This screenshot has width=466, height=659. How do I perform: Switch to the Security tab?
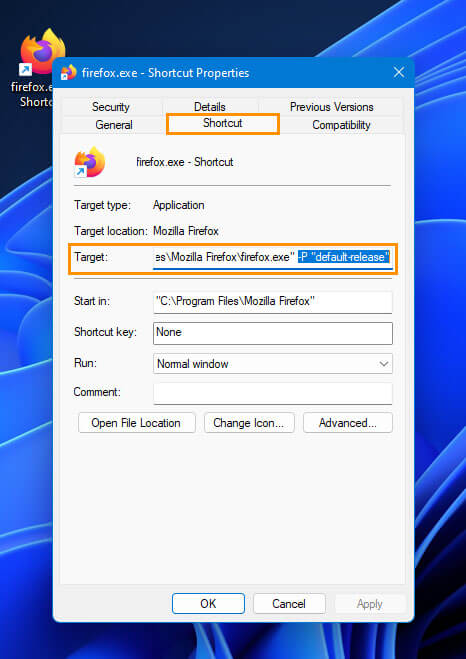111,107
